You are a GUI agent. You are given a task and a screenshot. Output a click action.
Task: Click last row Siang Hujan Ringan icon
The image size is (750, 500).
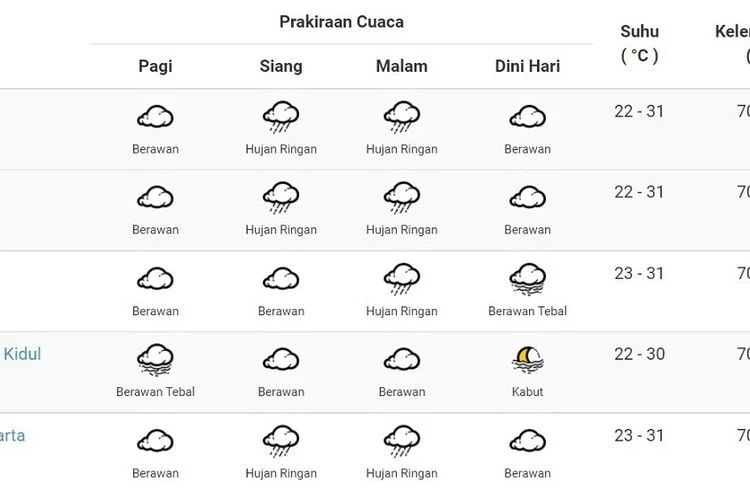[x=281, y=441]
